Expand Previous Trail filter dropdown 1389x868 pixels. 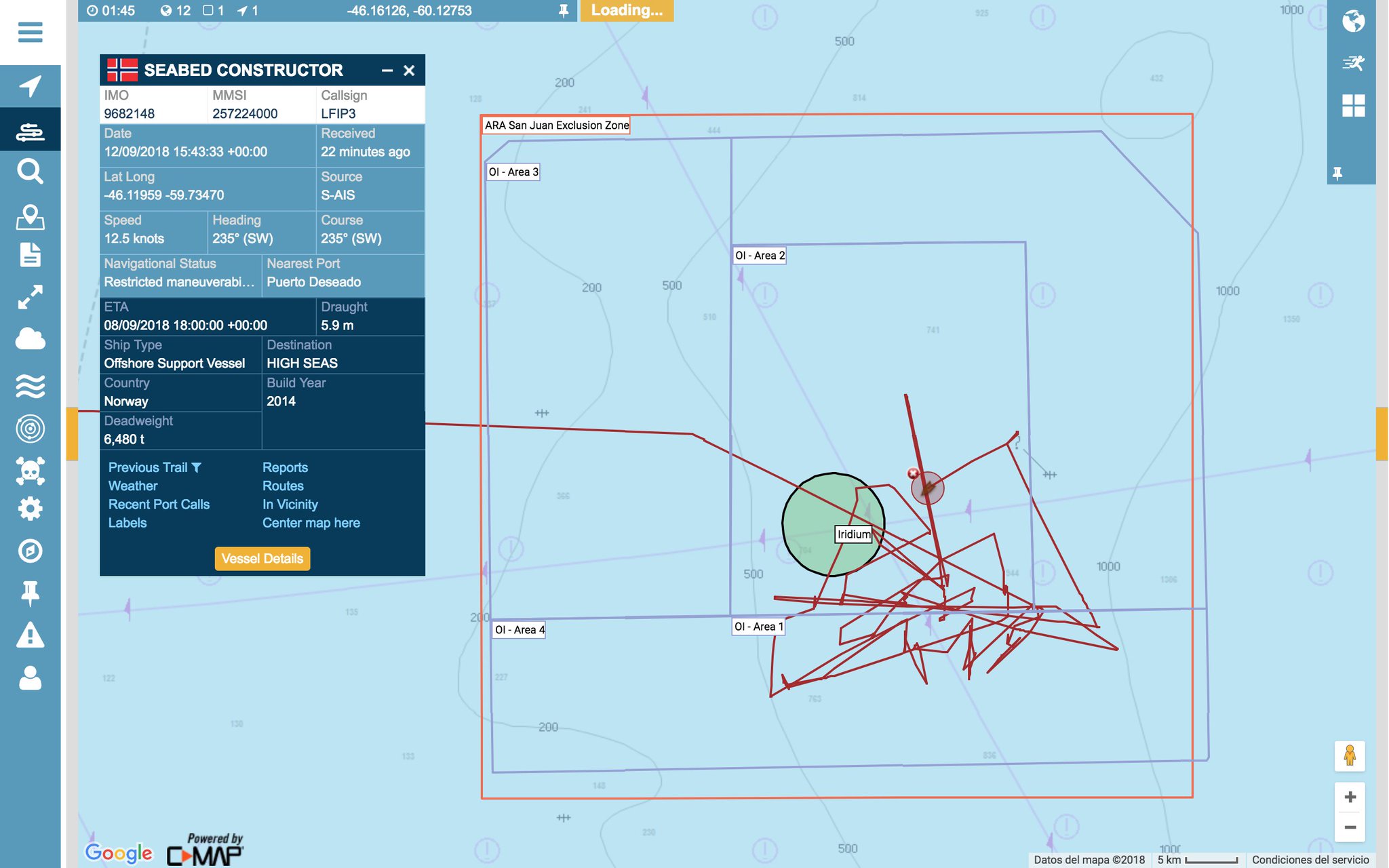[x=196, y=467]
